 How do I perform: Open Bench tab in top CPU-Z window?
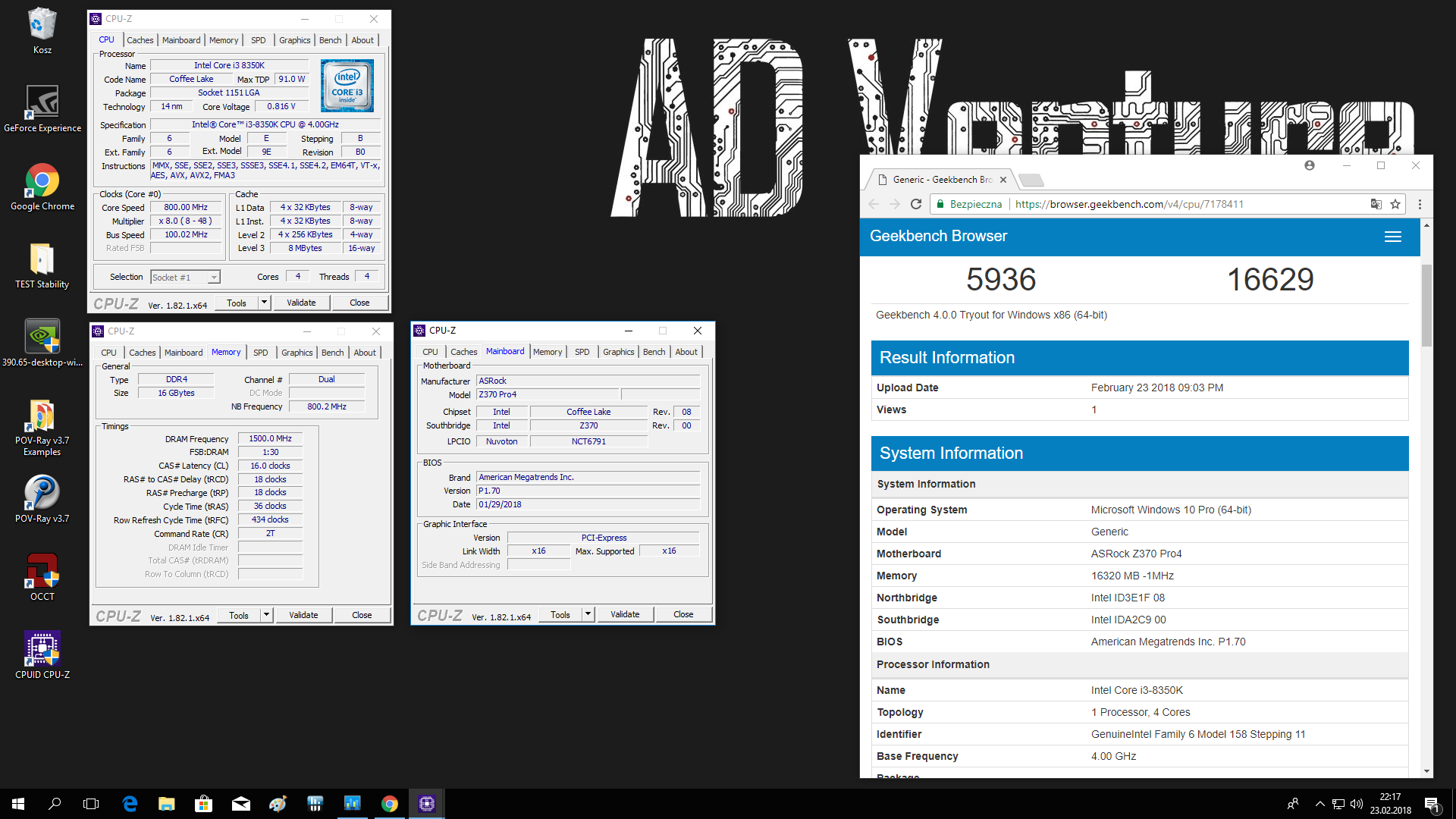(x=330, y=40)
